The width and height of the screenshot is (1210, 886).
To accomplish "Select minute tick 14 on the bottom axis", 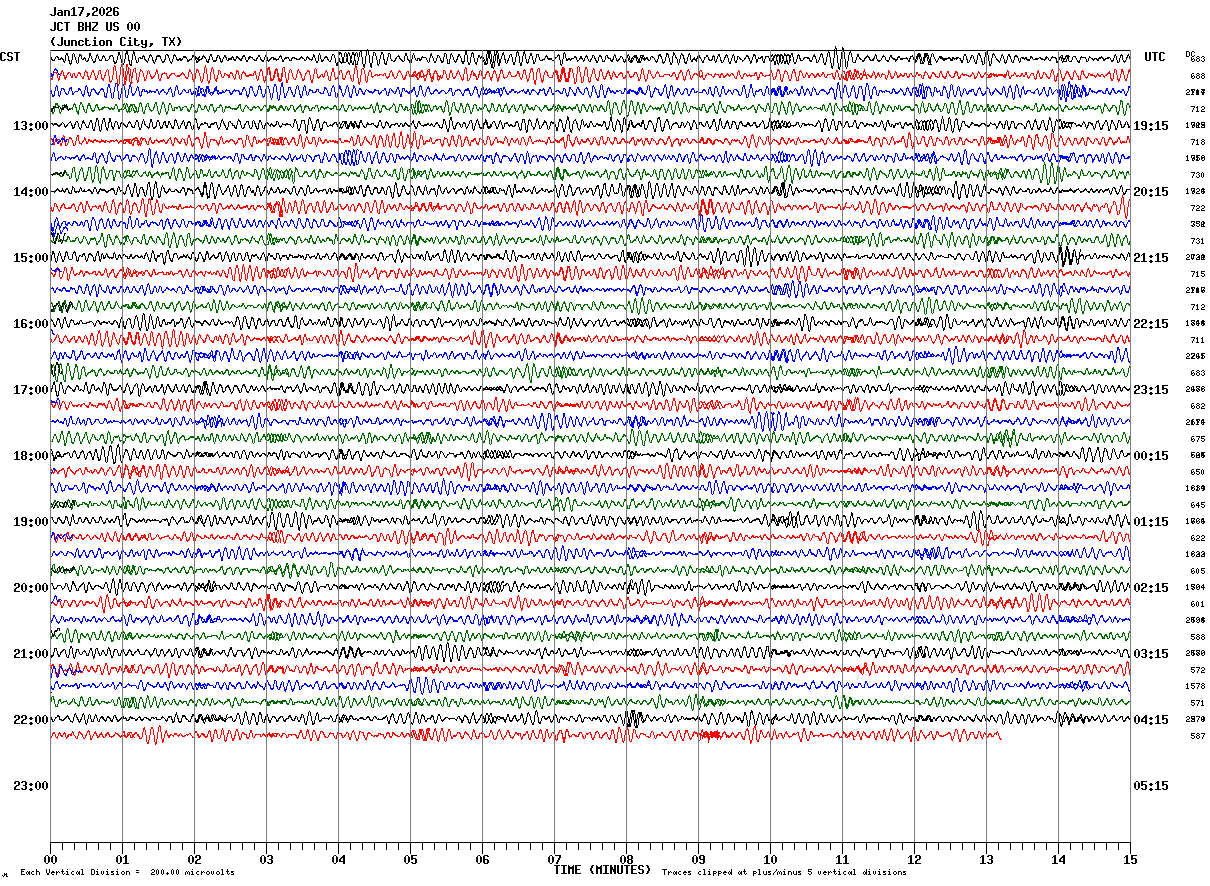I will point(1058,859).
